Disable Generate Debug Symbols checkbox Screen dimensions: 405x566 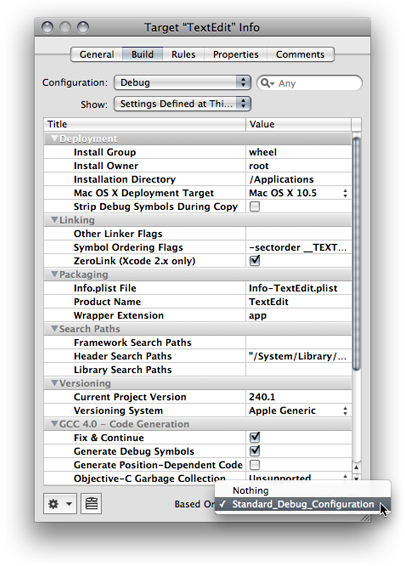click(x=255, y=451)
